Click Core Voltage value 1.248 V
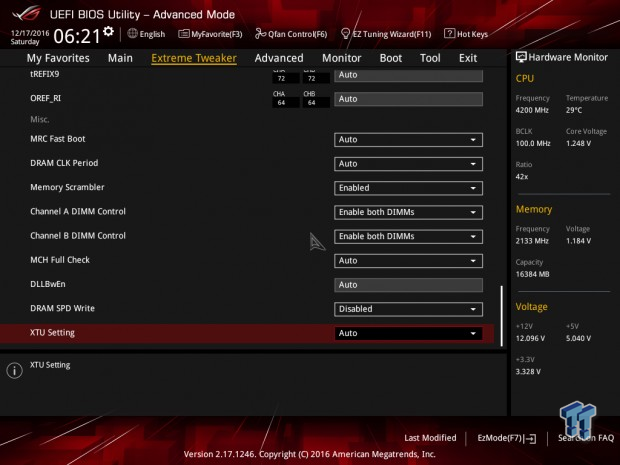This screenshot has width=620, height=465. point(578,144)
